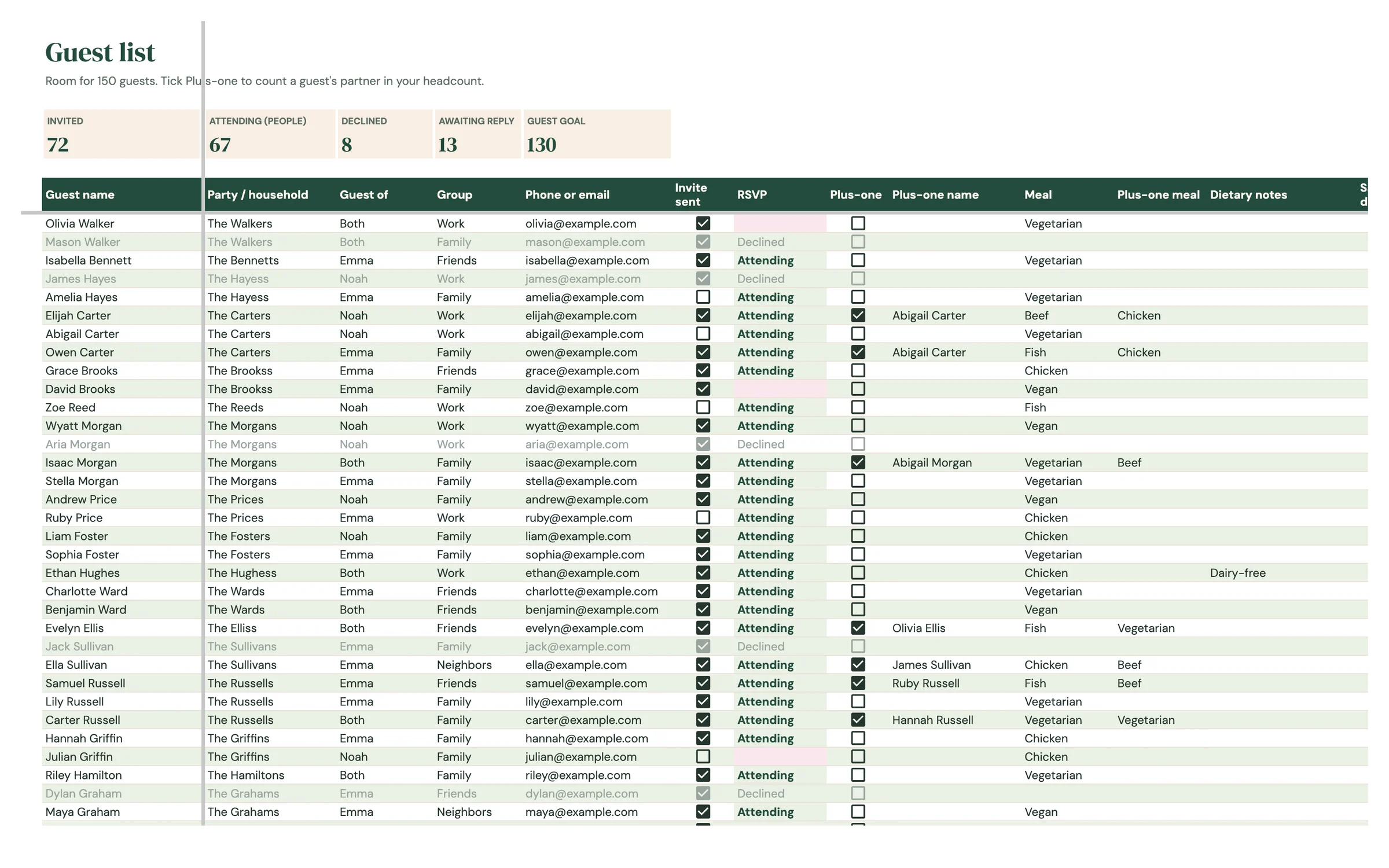
Task: Uncheck Plus-one for Ella Sullivan
Action: tap(858, 664)
